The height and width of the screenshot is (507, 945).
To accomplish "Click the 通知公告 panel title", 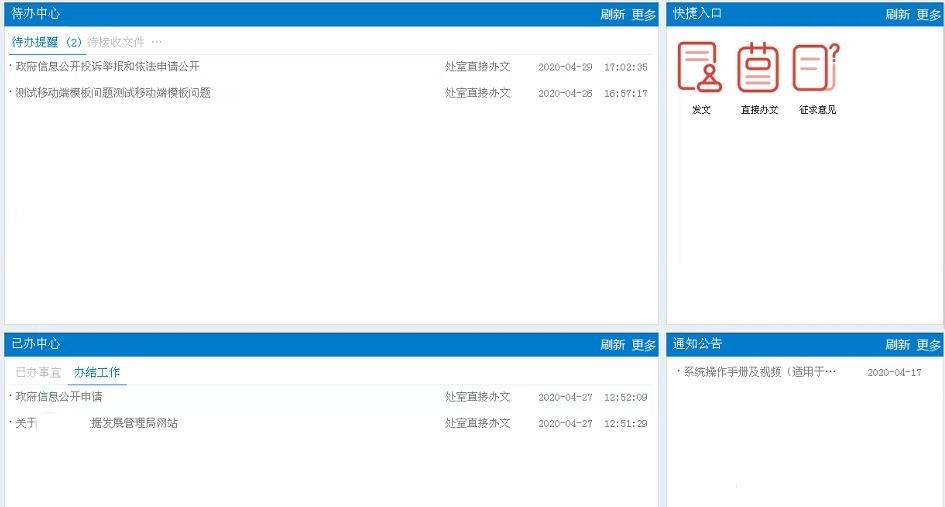I will click(x=697, y=344).
